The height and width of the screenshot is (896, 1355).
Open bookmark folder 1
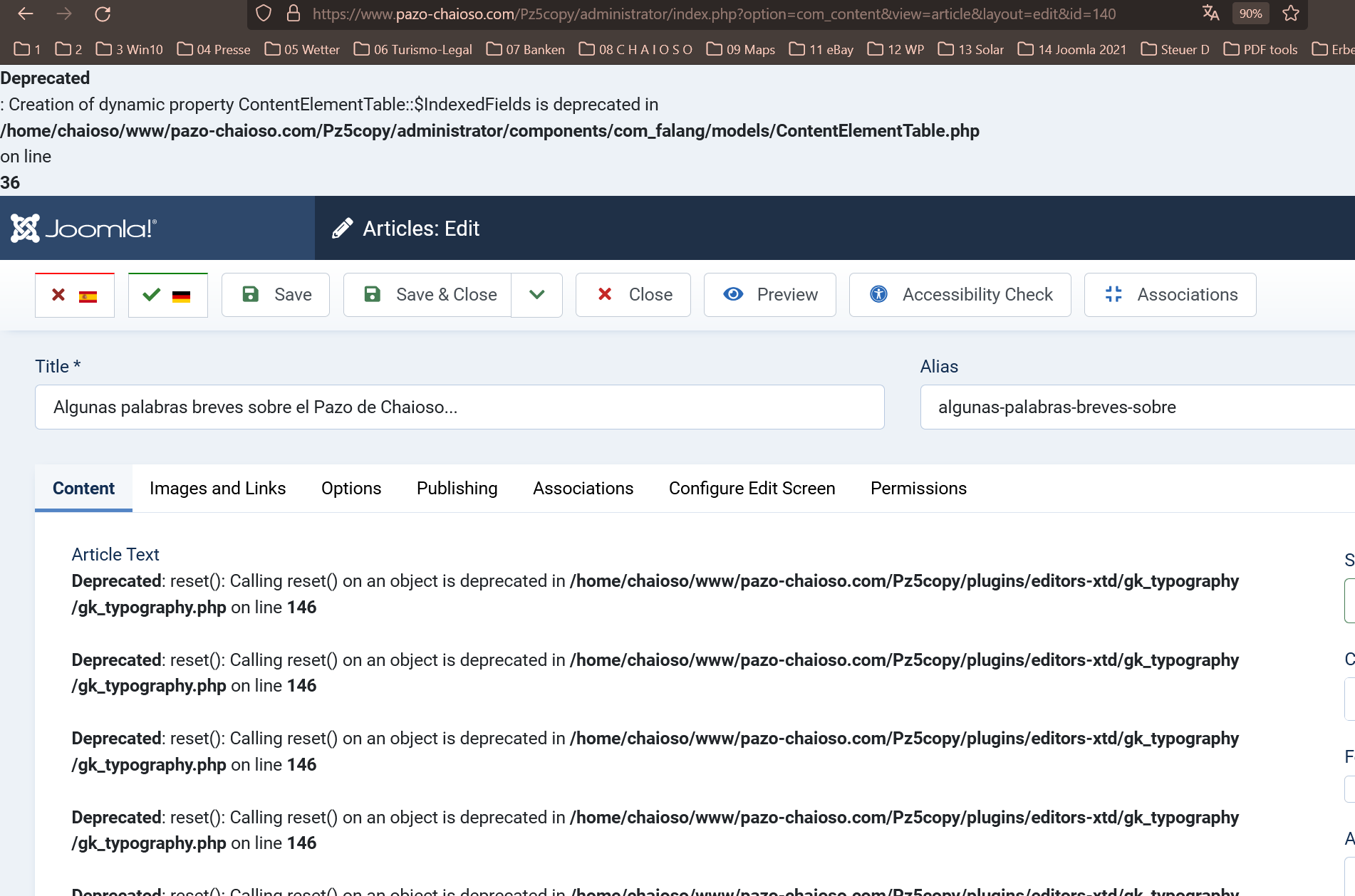[x=28, y=49]
